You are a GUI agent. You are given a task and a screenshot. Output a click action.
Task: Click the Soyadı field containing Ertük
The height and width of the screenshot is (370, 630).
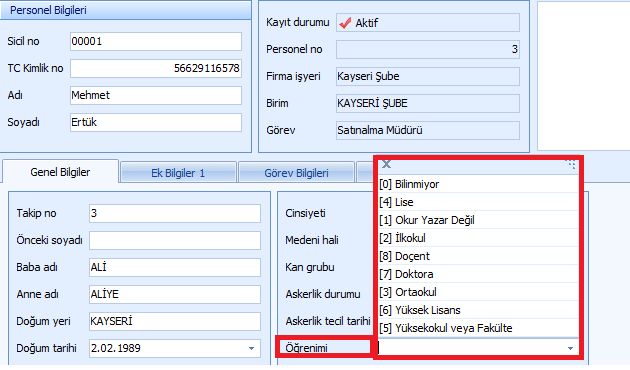coord(156,122)
